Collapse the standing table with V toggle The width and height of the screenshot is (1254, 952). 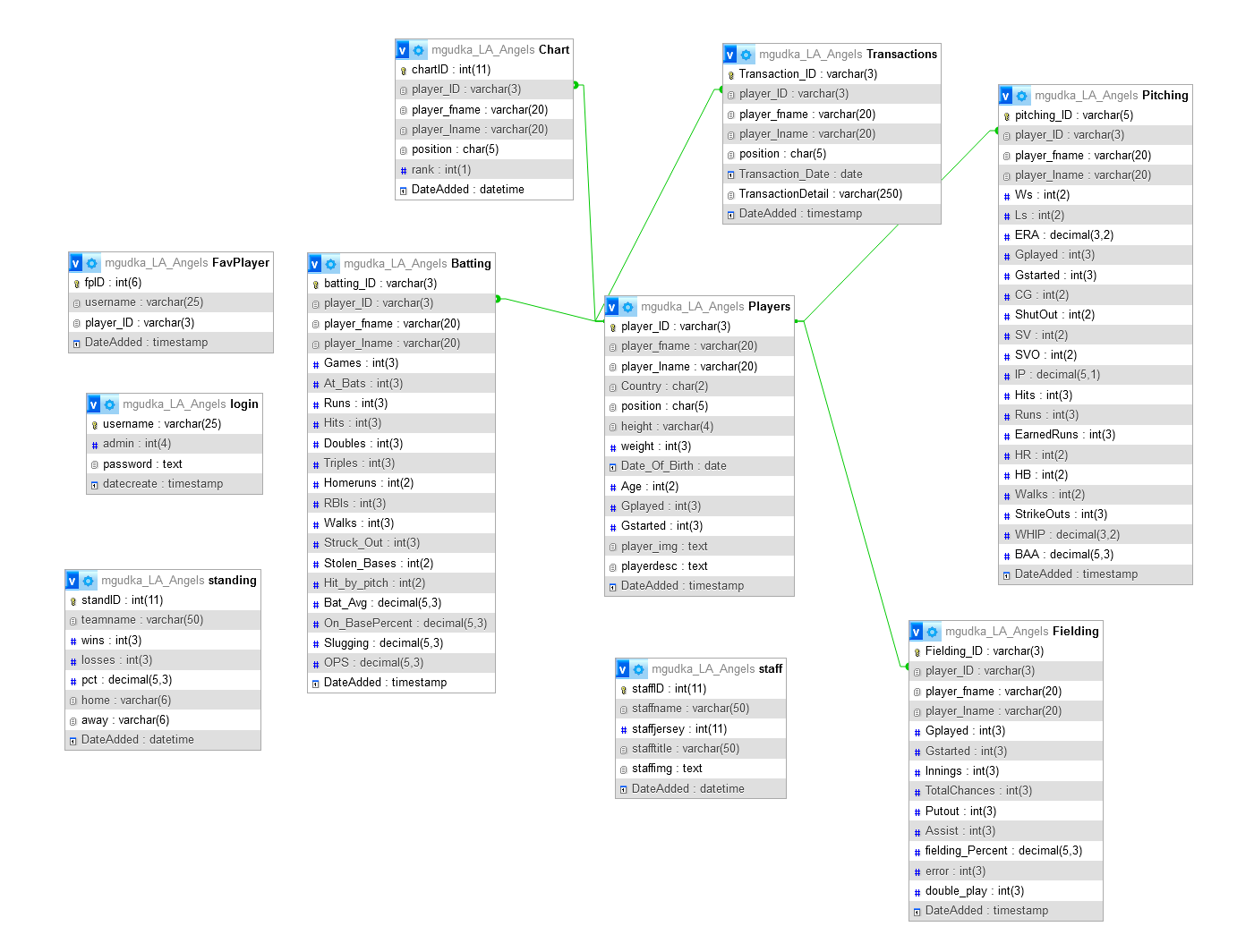(x=73, y=581)
